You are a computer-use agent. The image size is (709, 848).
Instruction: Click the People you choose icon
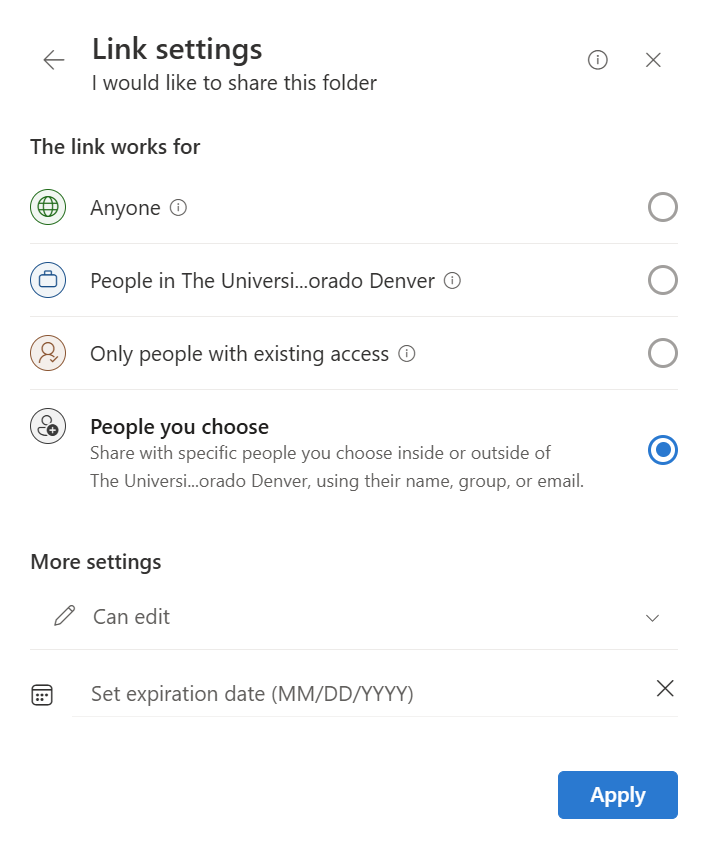[x=48, y=427]
